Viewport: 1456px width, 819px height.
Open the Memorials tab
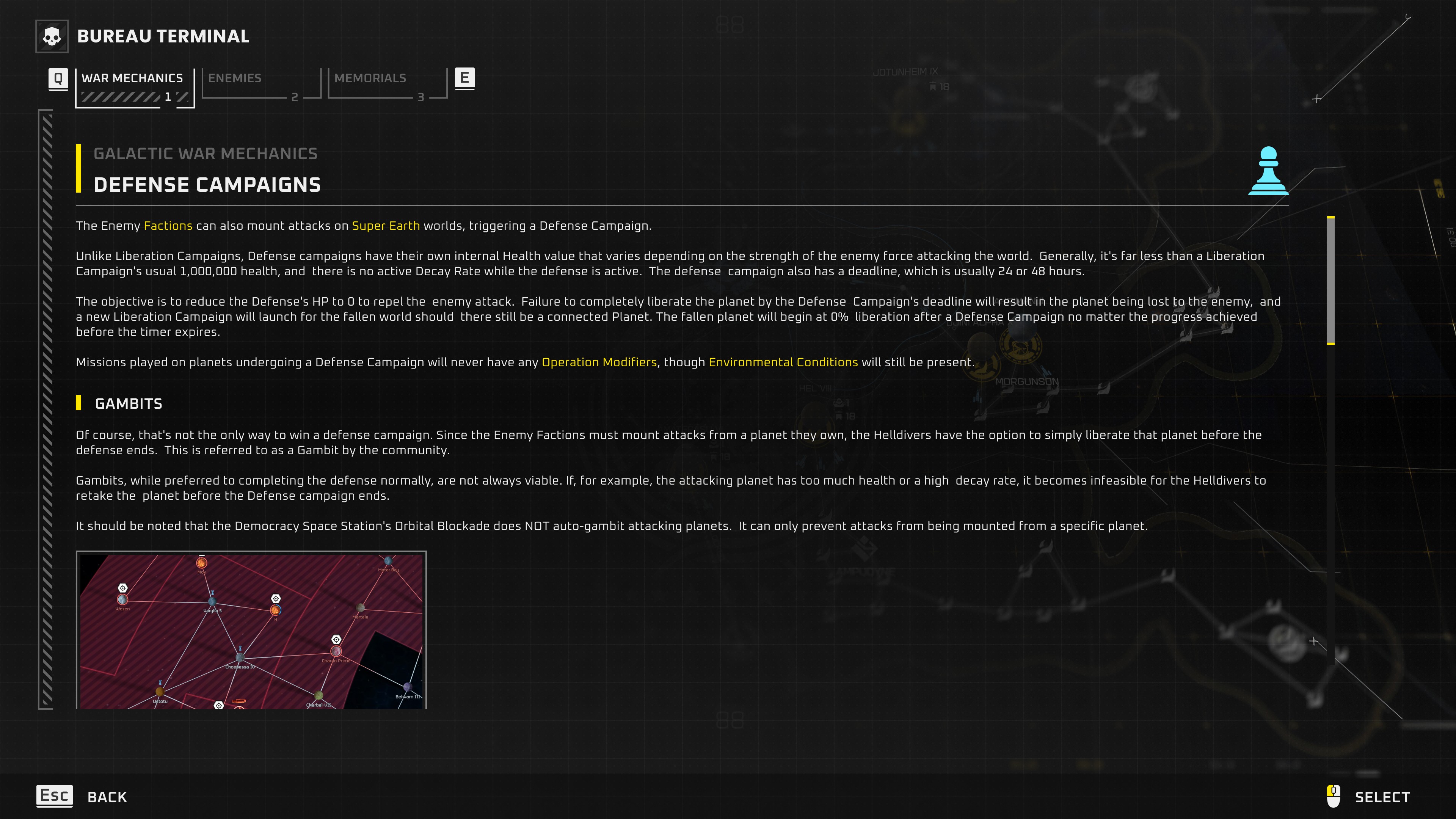(370, 78)
